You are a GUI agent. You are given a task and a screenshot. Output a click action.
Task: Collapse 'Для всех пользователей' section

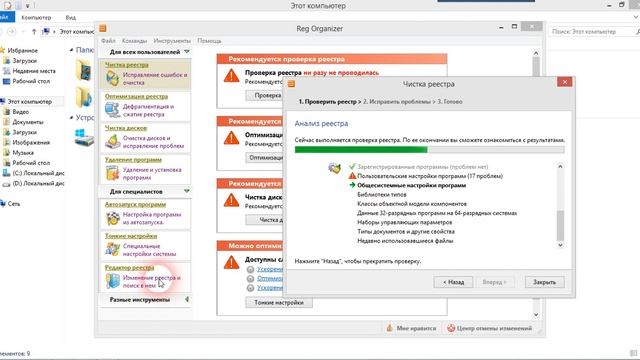(x=187, y=52)
